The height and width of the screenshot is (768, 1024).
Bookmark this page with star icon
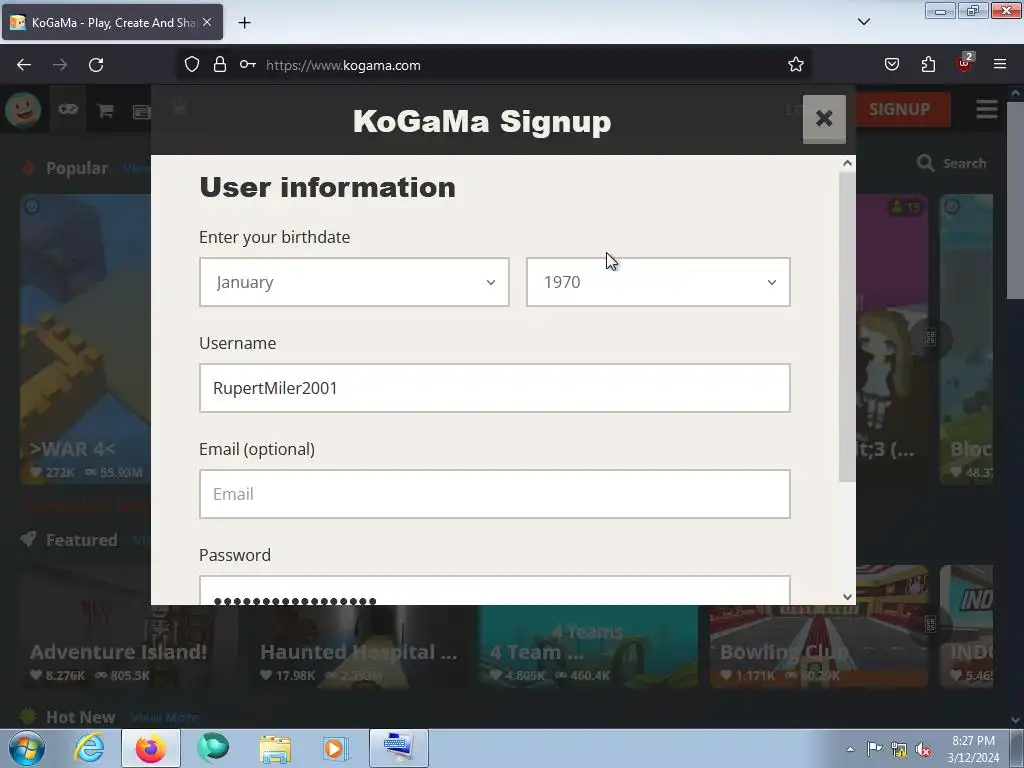(x=795, y=65)
